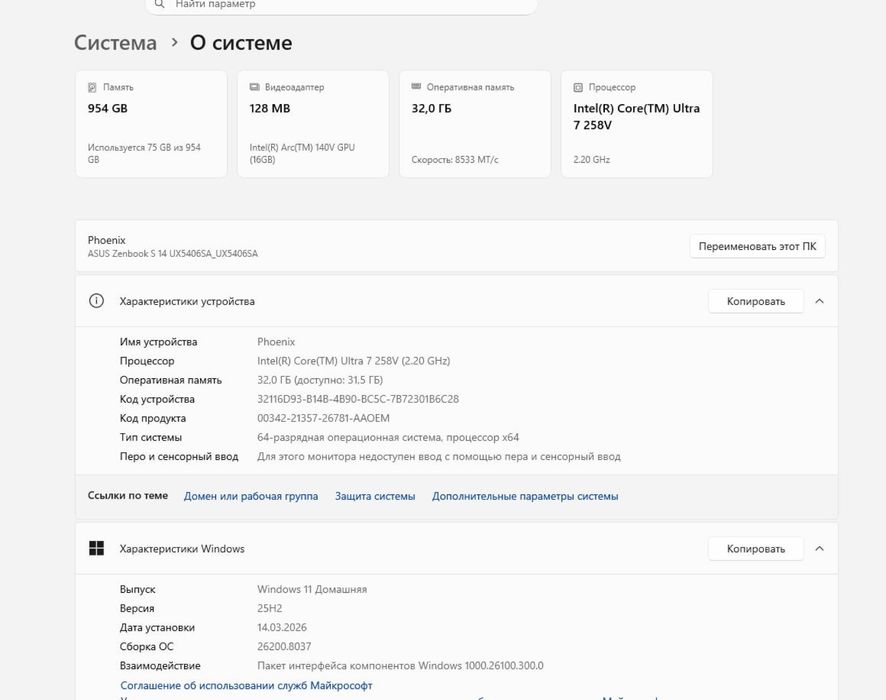Select product ID '00342-21357-26781-AAOEM'
This screenshot has width=886, height=700.
(323, 419)
